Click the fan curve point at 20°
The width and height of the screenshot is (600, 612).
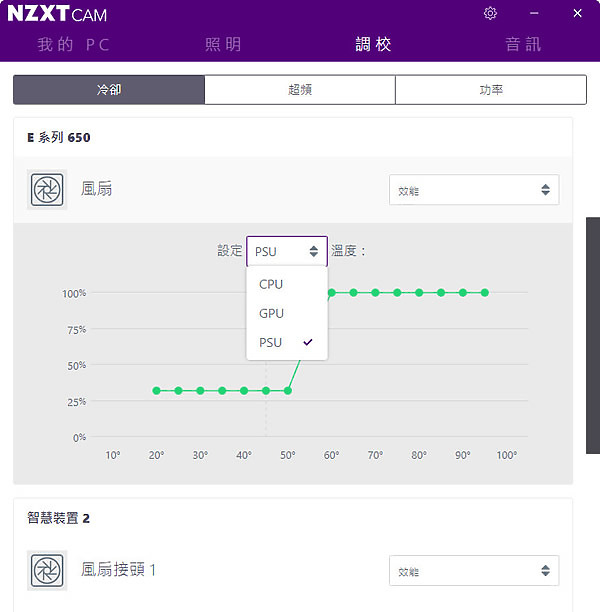point(157,390)
